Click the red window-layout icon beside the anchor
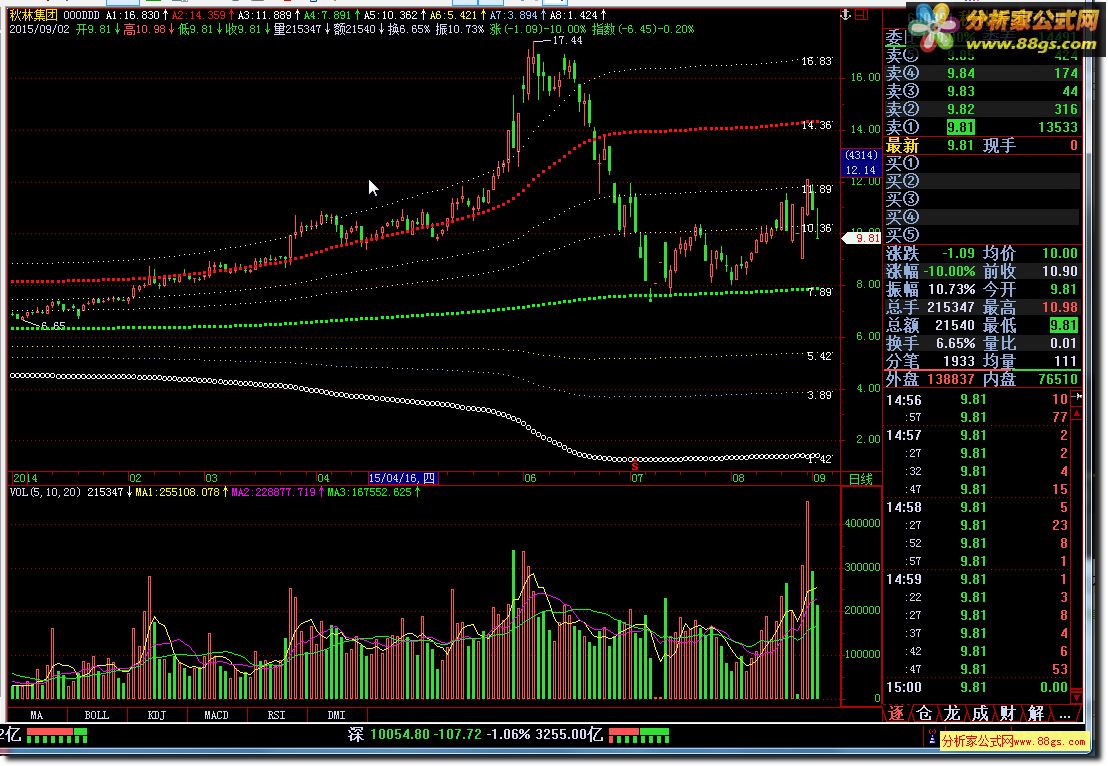 (x=861, y=15)
